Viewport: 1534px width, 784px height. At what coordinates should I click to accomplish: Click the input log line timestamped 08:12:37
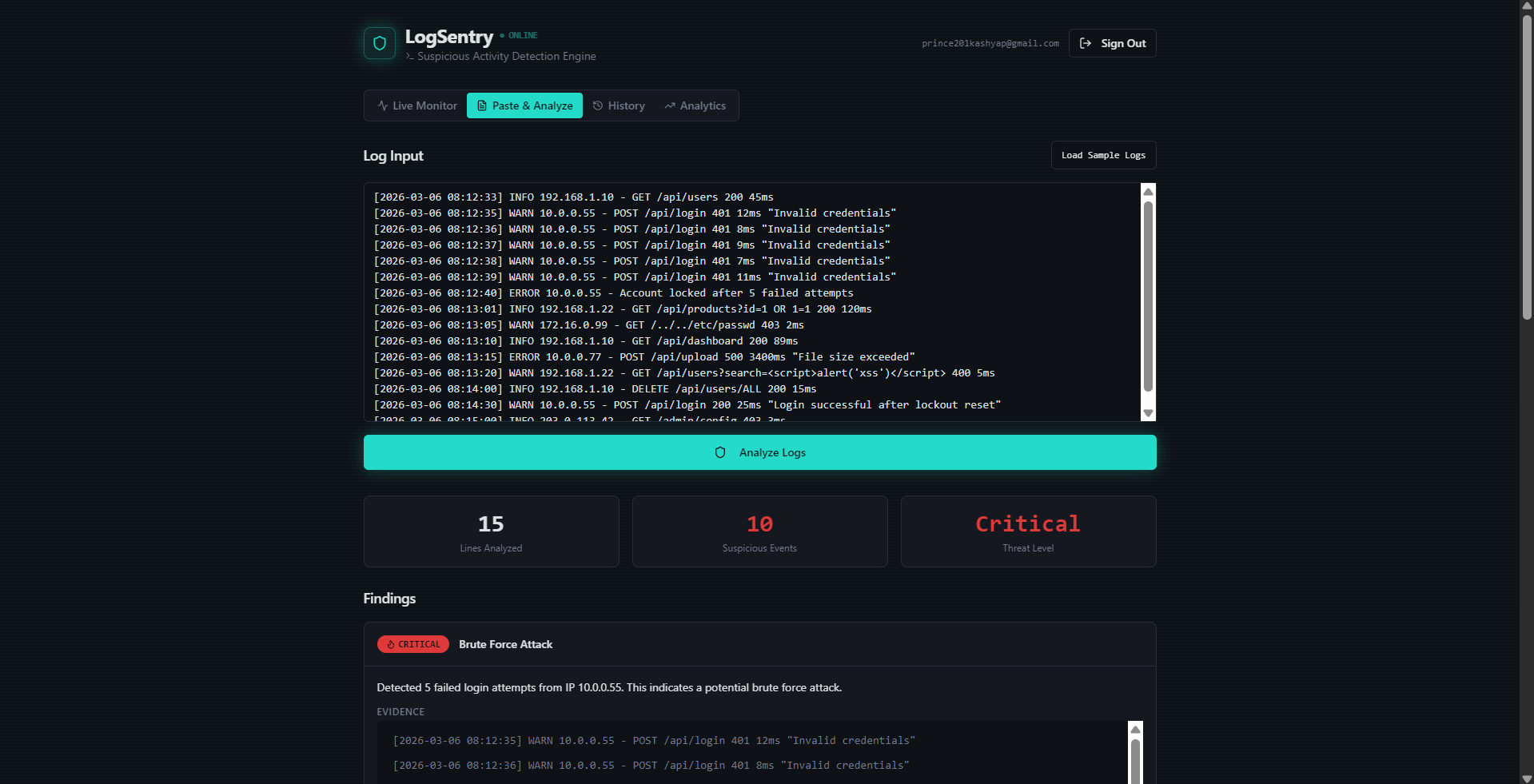pyautogui.click(x=632, y=245)
